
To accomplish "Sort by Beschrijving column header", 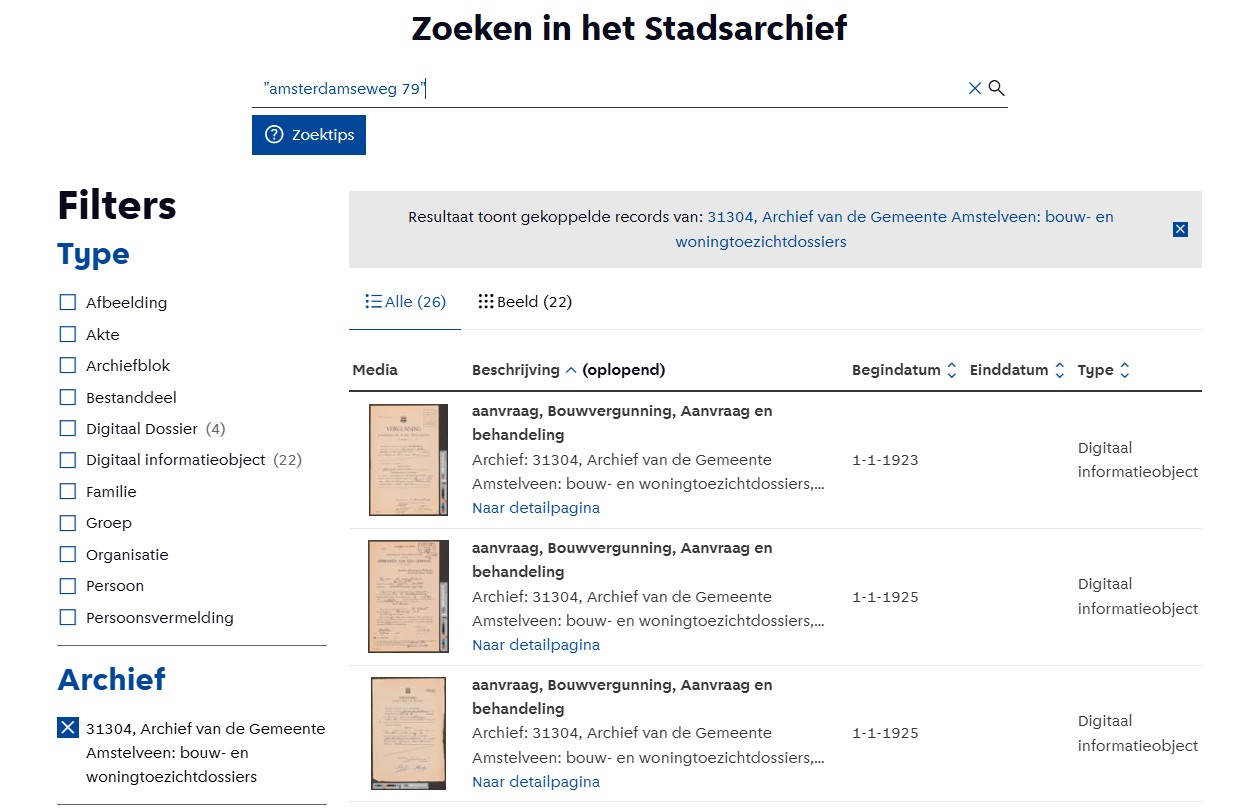I will point(568,370).
